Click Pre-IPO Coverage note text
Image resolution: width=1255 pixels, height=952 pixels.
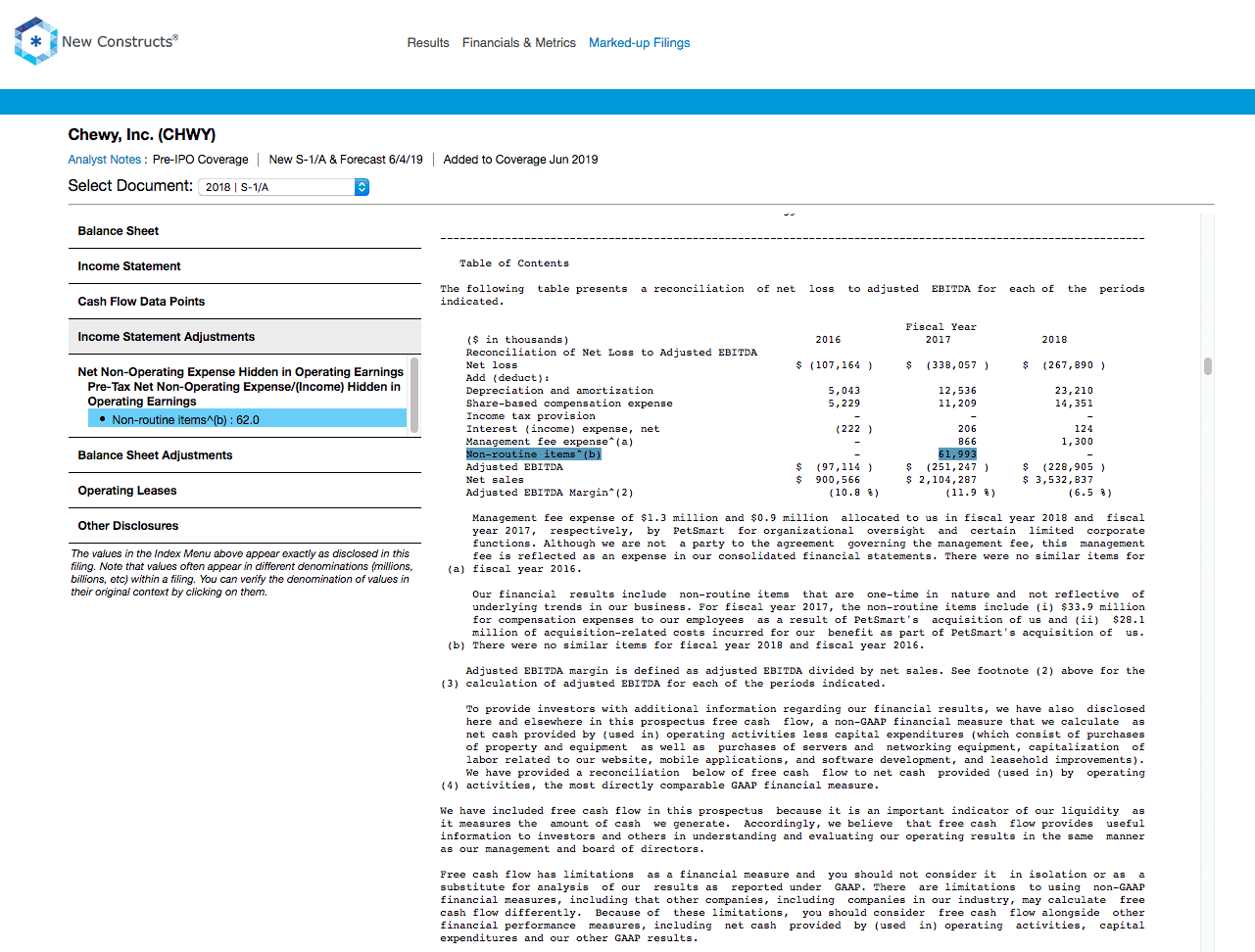point(201,160)
